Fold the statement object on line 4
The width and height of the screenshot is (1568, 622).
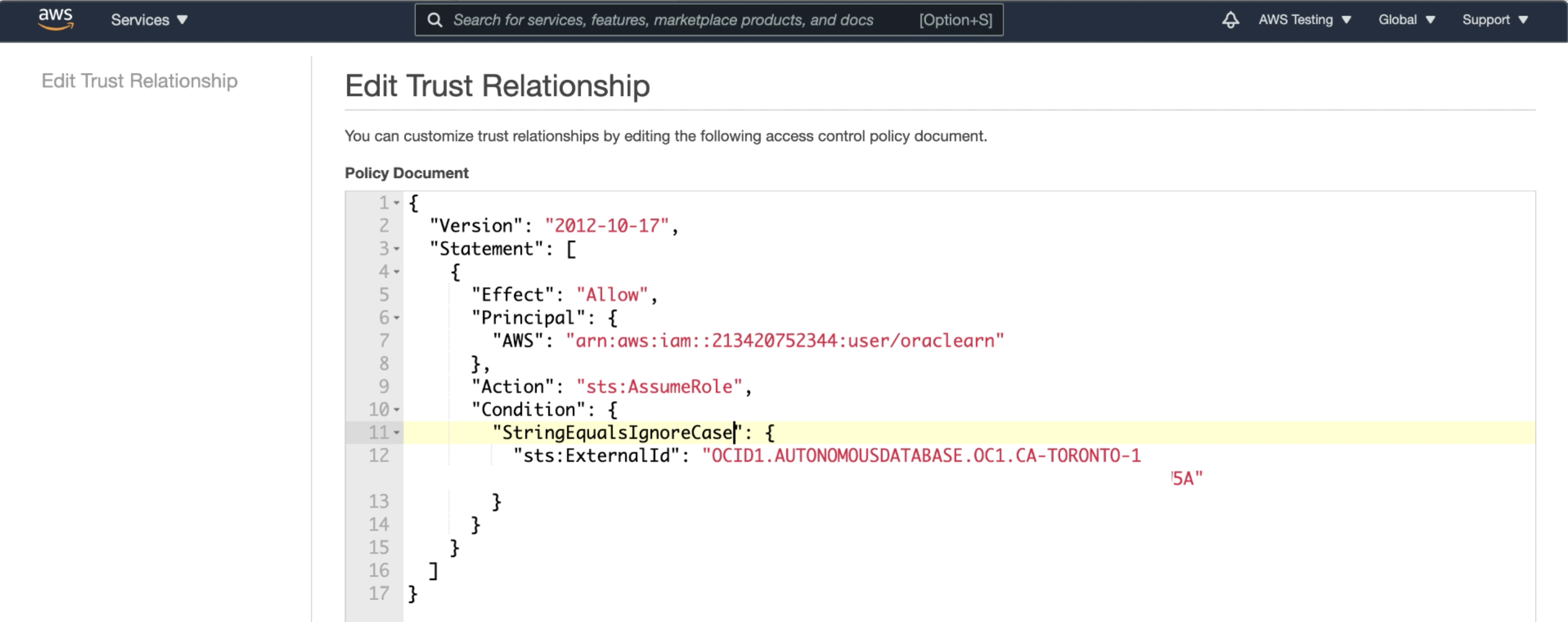coord(397,272)
